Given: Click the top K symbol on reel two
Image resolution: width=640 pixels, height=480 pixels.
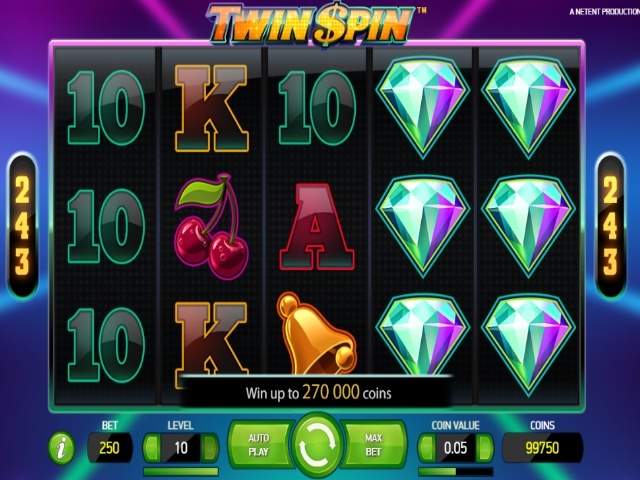Looking at the screenshot, I should (x=211, y=109).
